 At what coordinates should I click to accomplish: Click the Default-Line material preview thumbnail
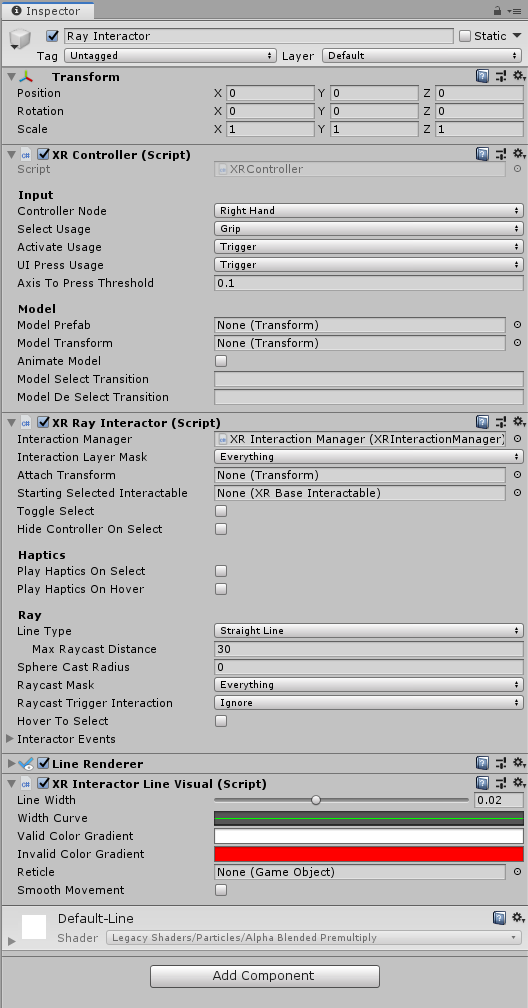pos(33,927)
